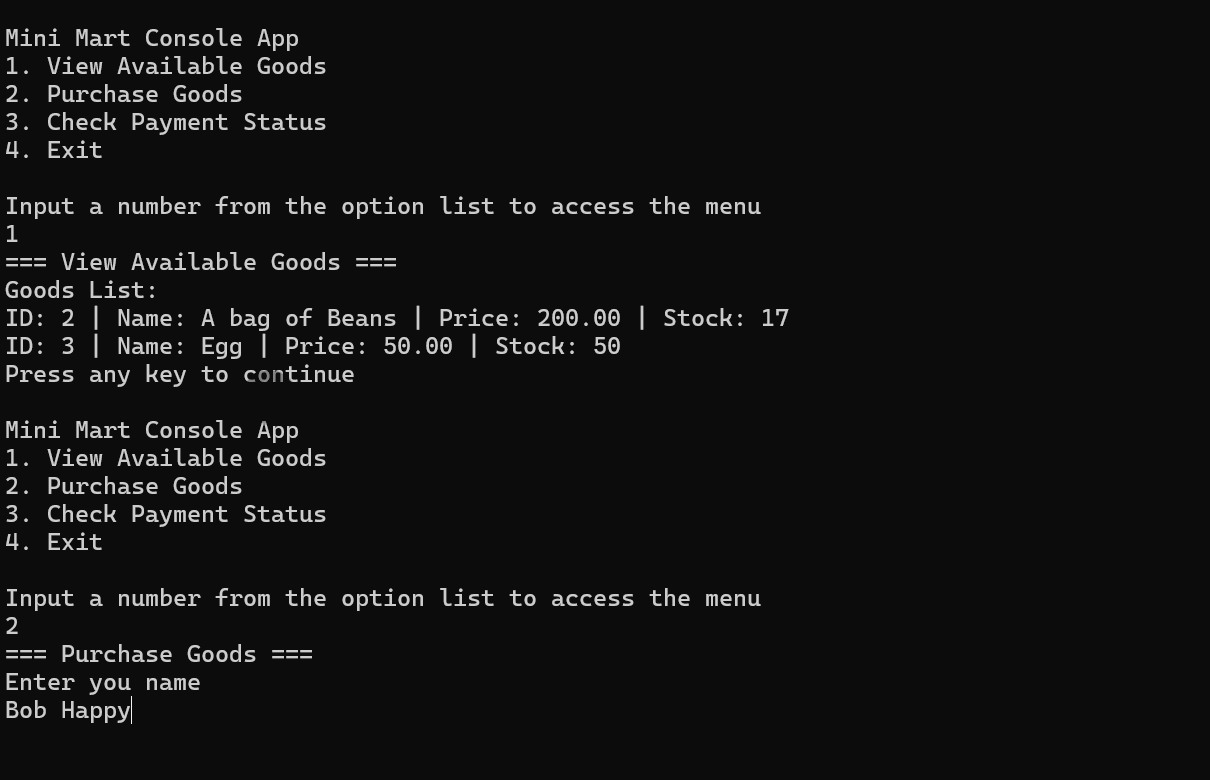Click the "Goods List:" label
The height and width of the screenshot is (780, 1210).
click(82, 290)
